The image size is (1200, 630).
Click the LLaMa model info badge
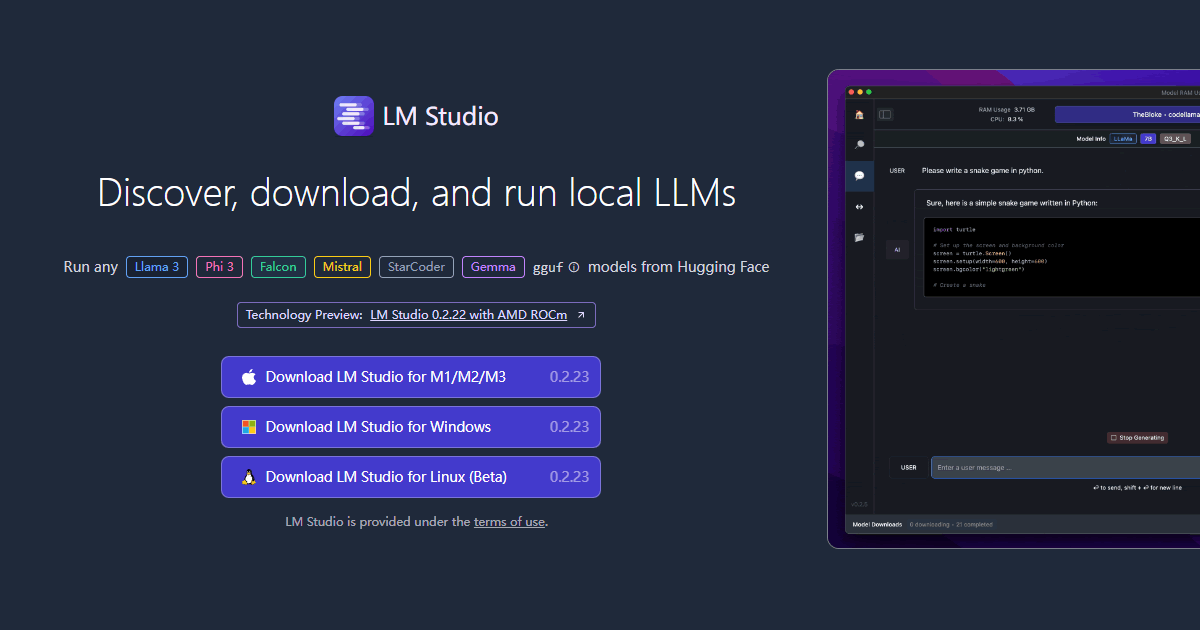[x=1123, y=139]
